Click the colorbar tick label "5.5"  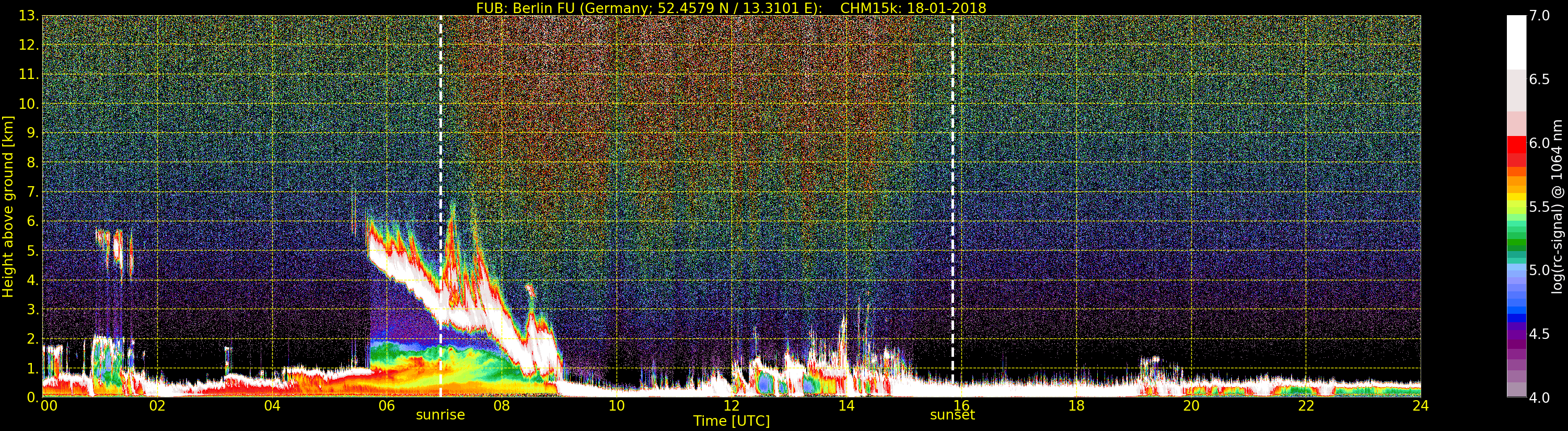click(x=1539, y=207)
